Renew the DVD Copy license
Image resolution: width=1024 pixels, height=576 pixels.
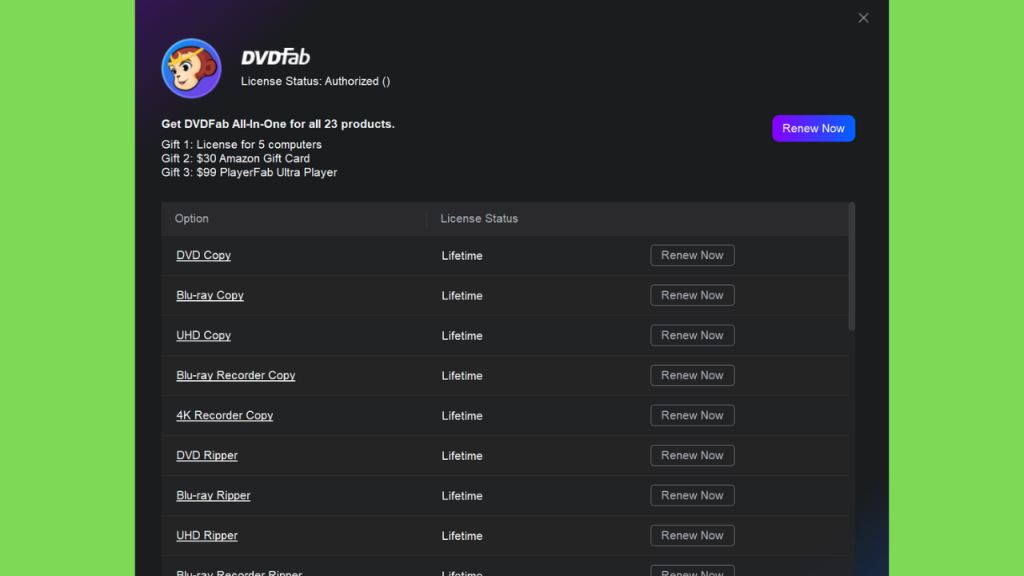click(692, 255)
